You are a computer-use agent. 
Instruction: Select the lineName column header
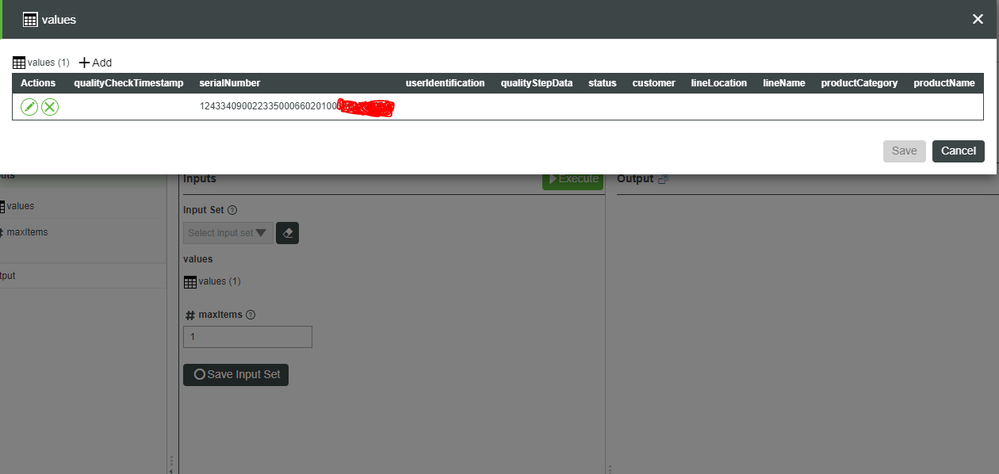pyautogui.click(x=784, y=83)
